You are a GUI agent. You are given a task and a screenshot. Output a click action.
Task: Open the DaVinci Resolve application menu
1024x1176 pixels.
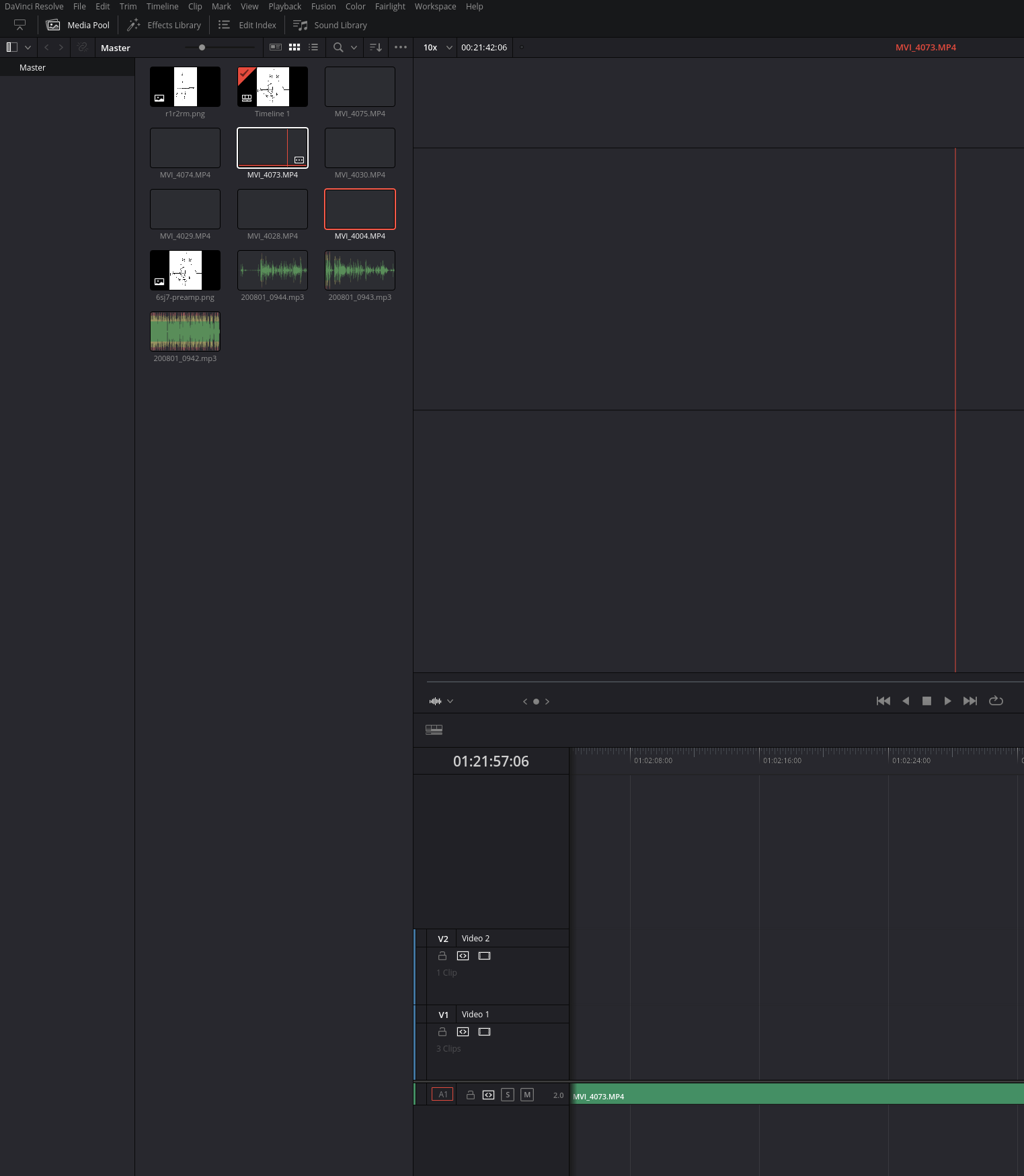tap(34, 6)
